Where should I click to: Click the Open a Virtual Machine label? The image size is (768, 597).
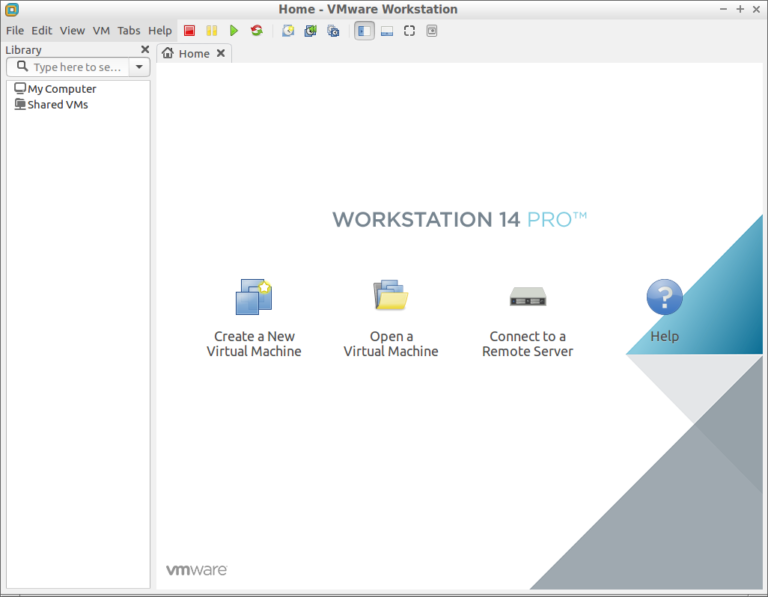click(391, 344)
